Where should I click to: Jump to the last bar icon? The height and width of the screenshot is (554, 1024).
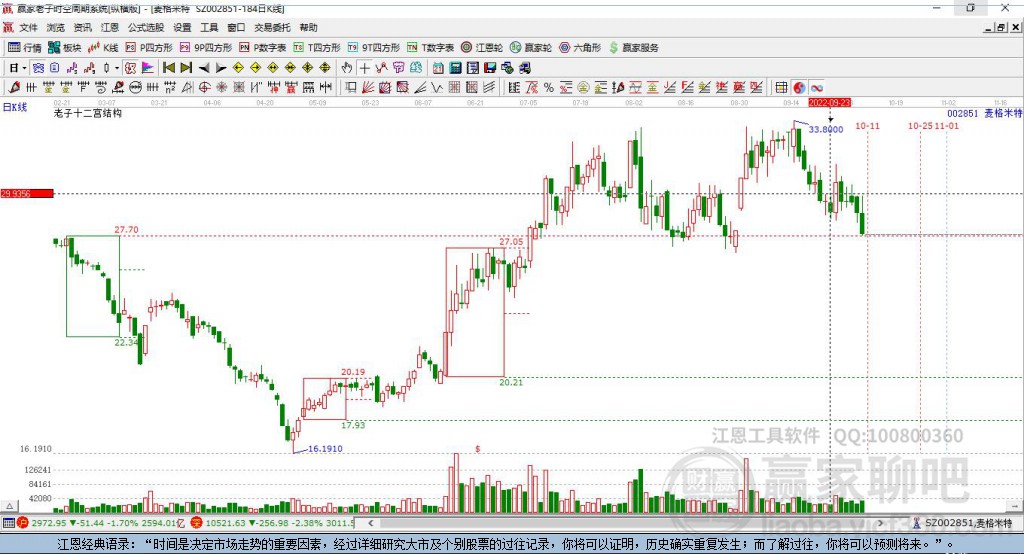coord(186,68)
